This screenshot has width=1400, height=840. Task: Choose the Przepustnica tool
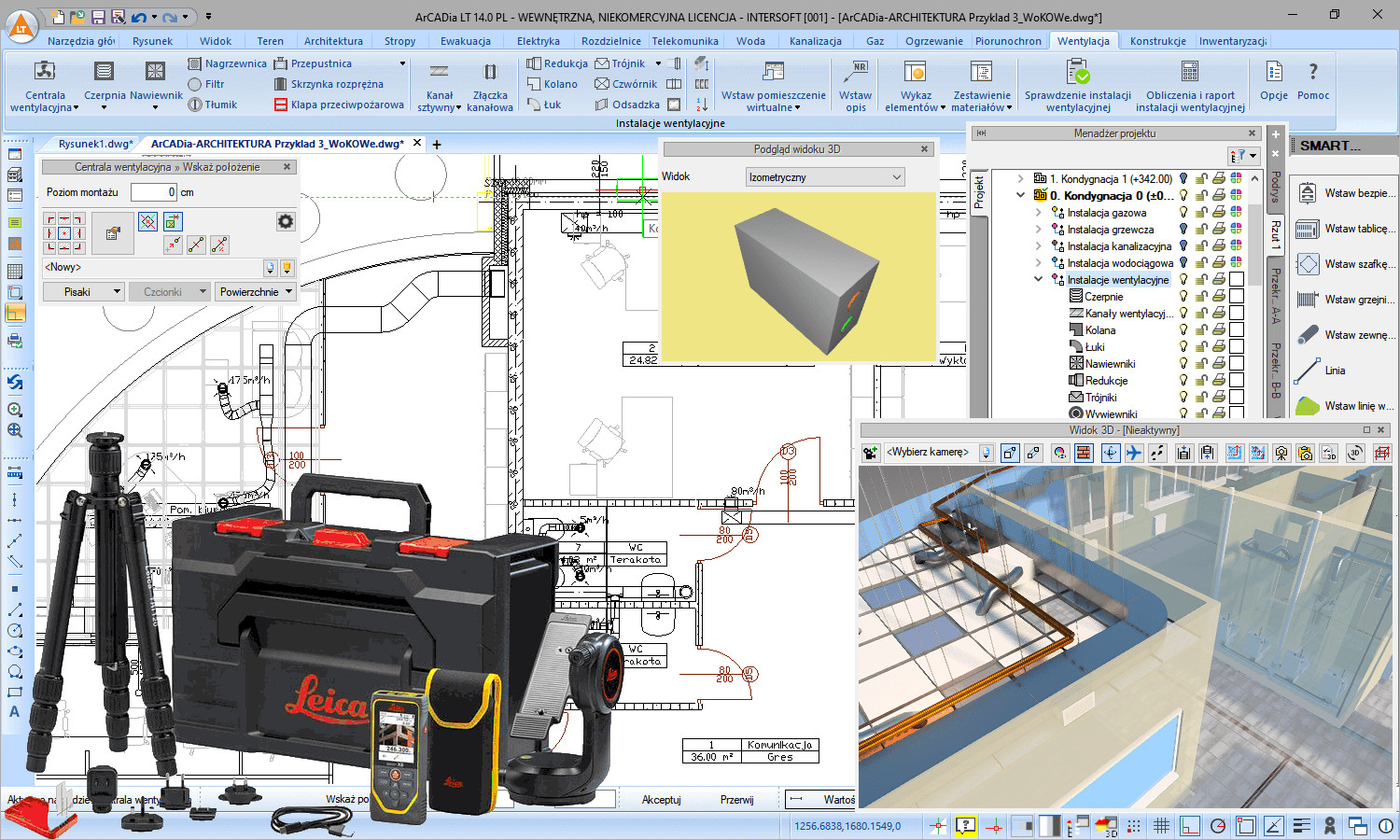[313, 63]
